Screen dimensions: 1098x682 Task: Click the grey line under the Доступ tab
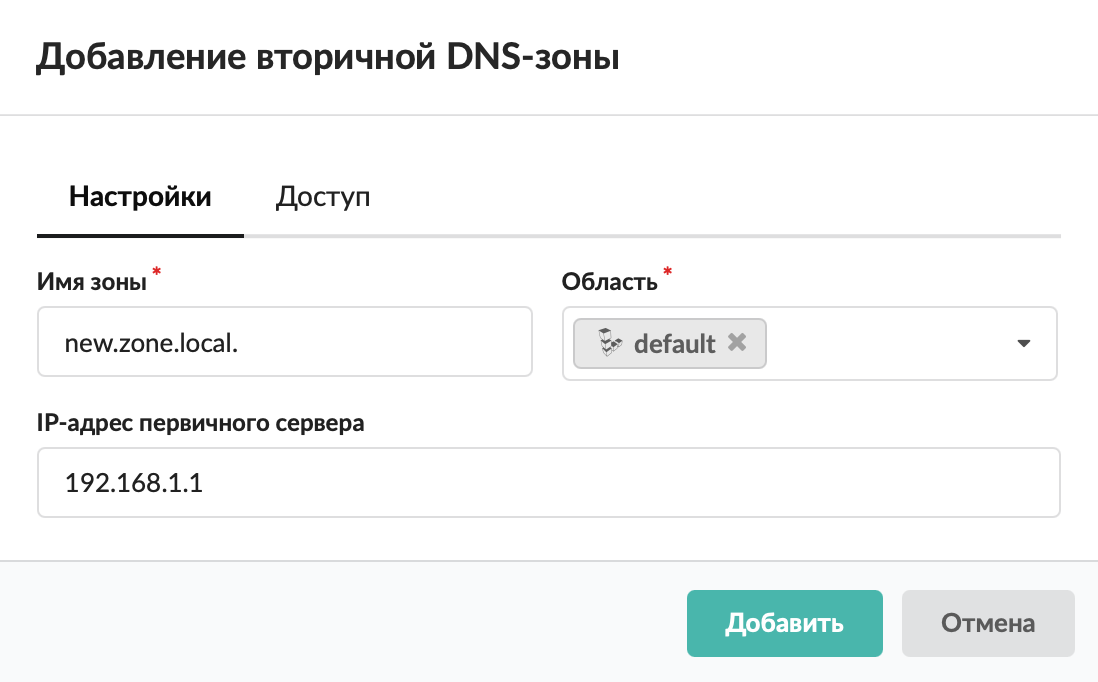[x=650, y=236]
